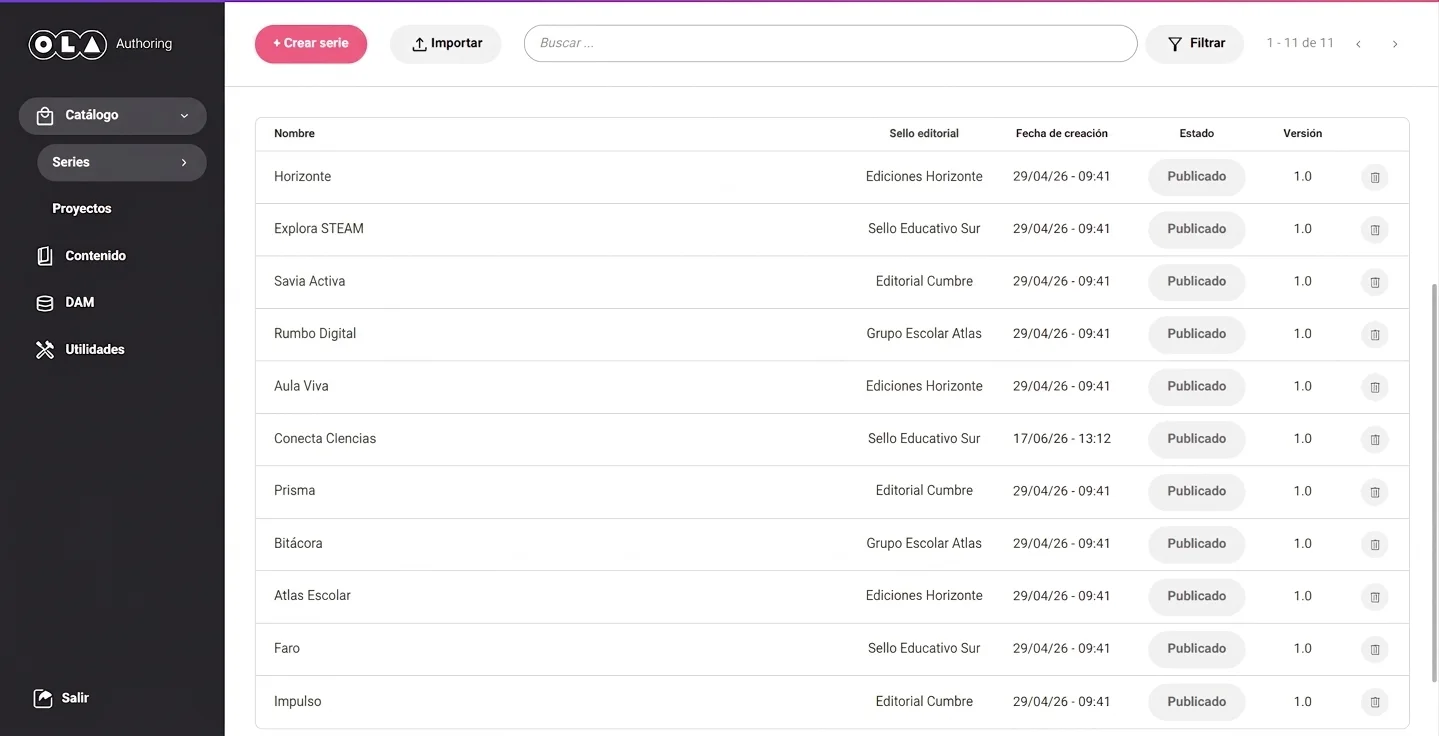The width and height of the screenshot is (1439, 736).
Task: Delete Aula Viva via trash icon
Action: click(1375, 387)
